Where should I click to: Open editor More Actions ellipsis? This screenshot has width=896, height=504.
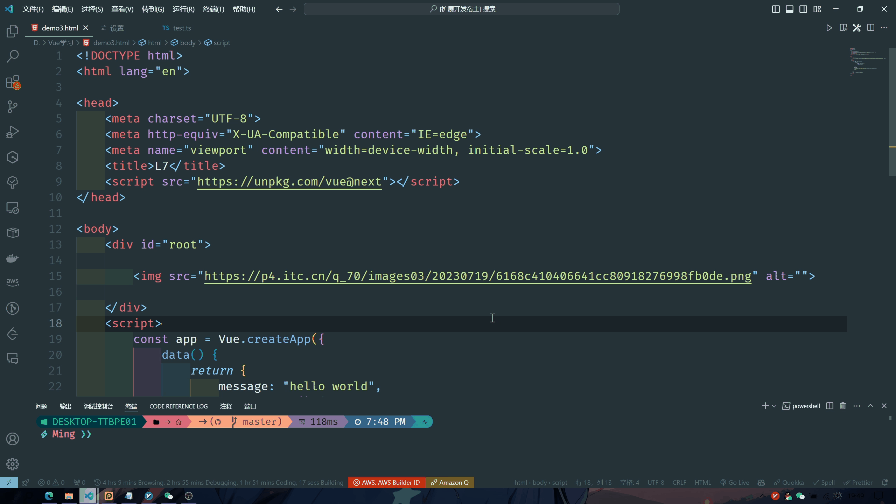click(x=884, y=27)
